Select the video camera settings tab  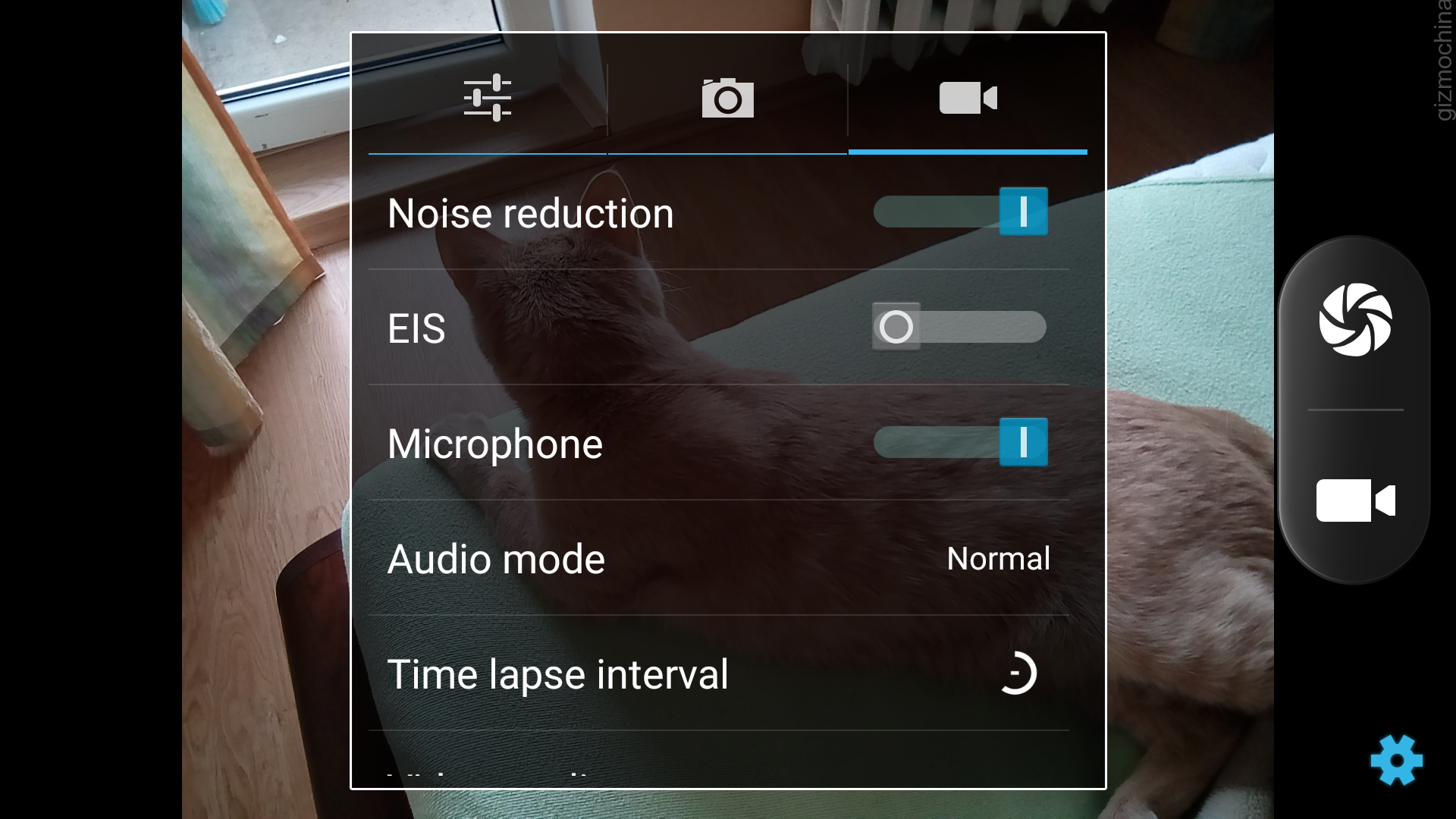[968, 98]
